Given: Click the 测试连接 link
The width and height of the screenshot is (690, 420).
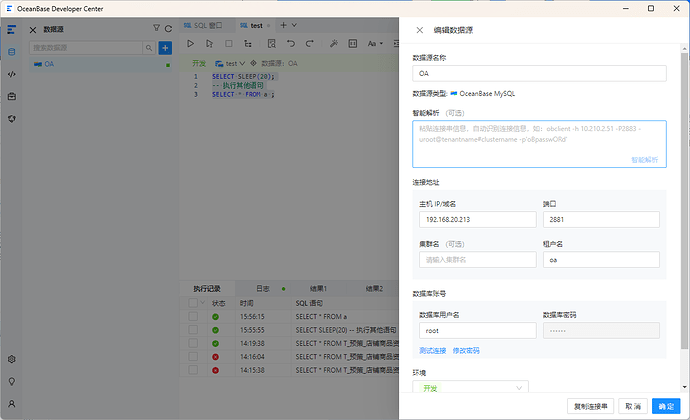Looking at the screenshot, I should 433,350.
